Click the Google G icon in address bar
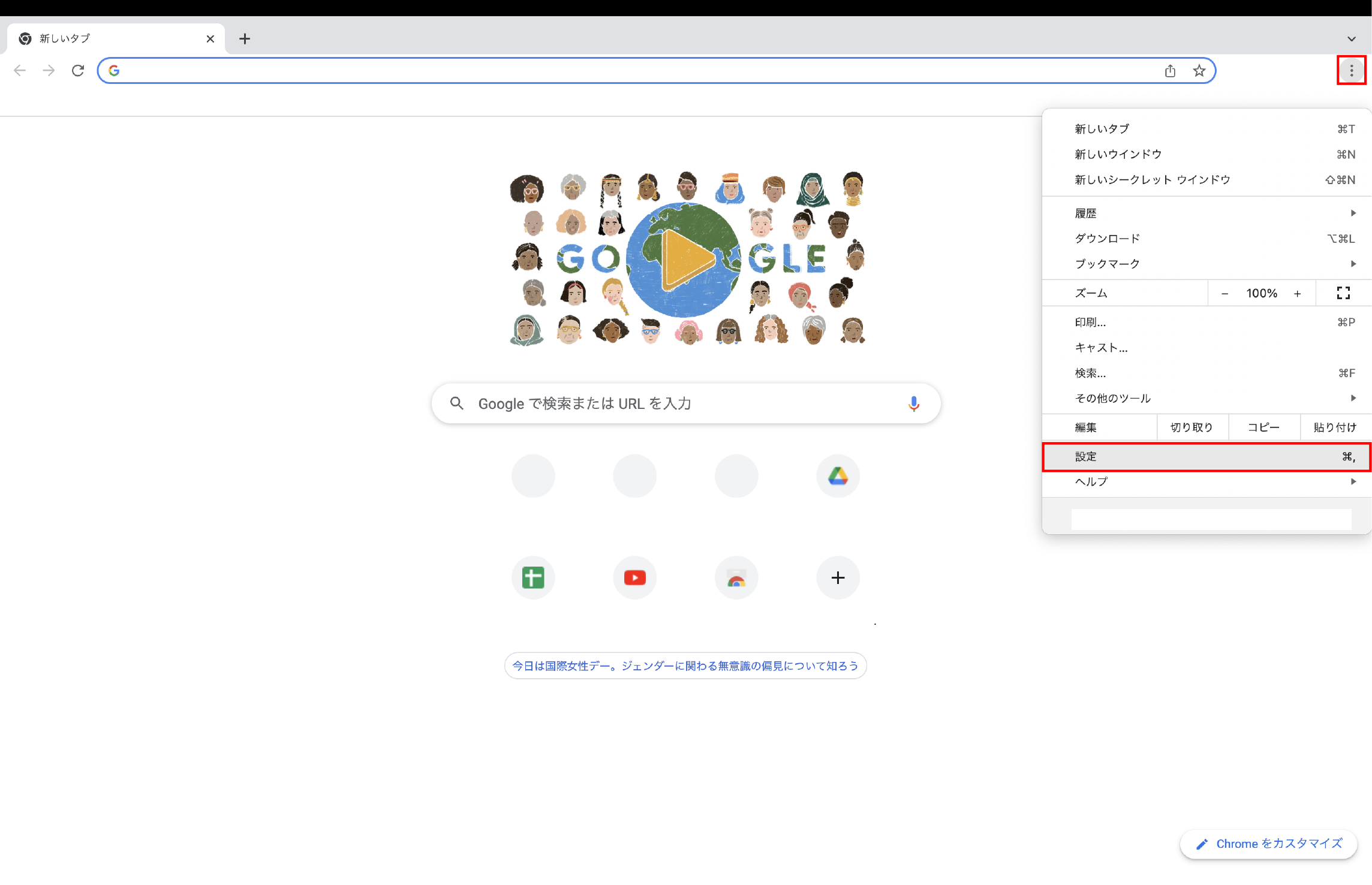The height and width of the screenshot is (885, 1372). click(114, 71)
